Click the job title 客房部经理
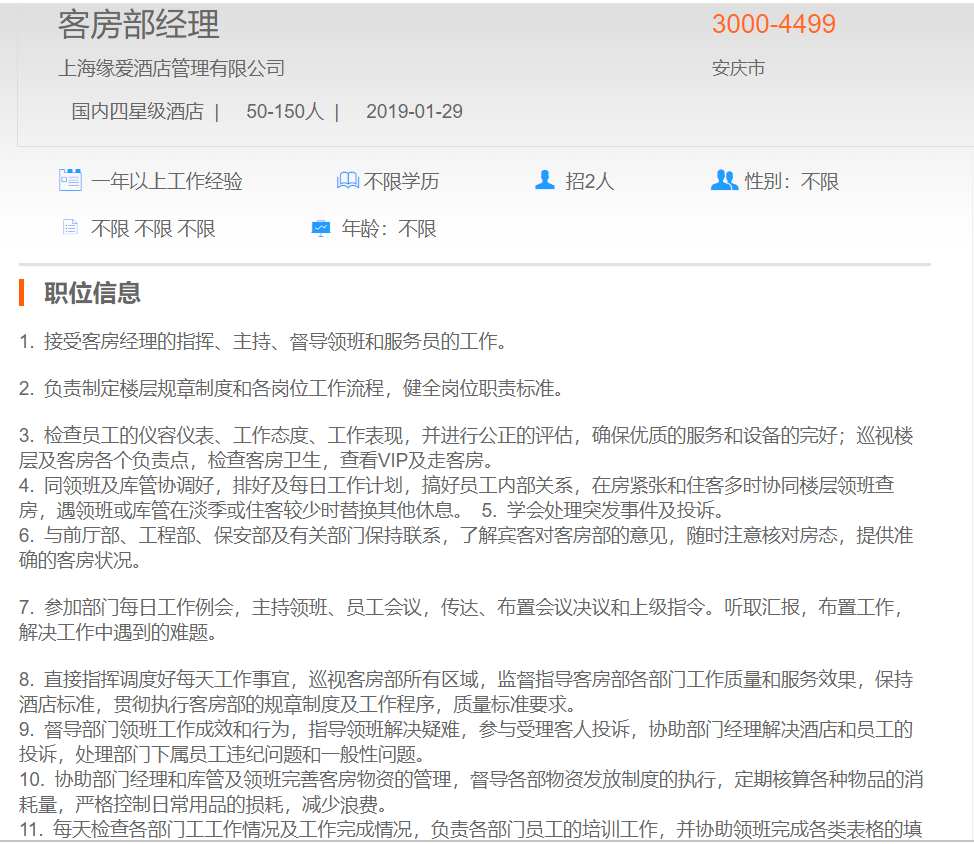The height and width of the screenshot is (844, 974). (x=138, y=25)
